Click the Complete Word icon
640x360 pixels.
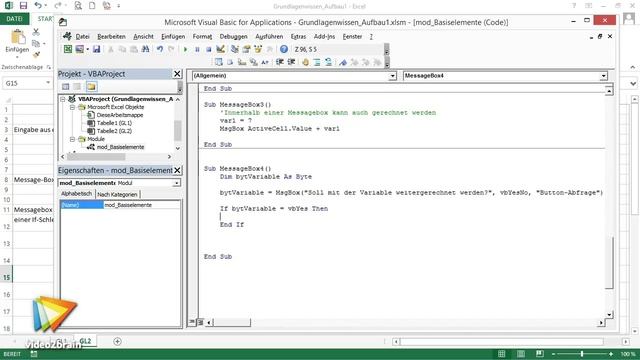(265, 62)
